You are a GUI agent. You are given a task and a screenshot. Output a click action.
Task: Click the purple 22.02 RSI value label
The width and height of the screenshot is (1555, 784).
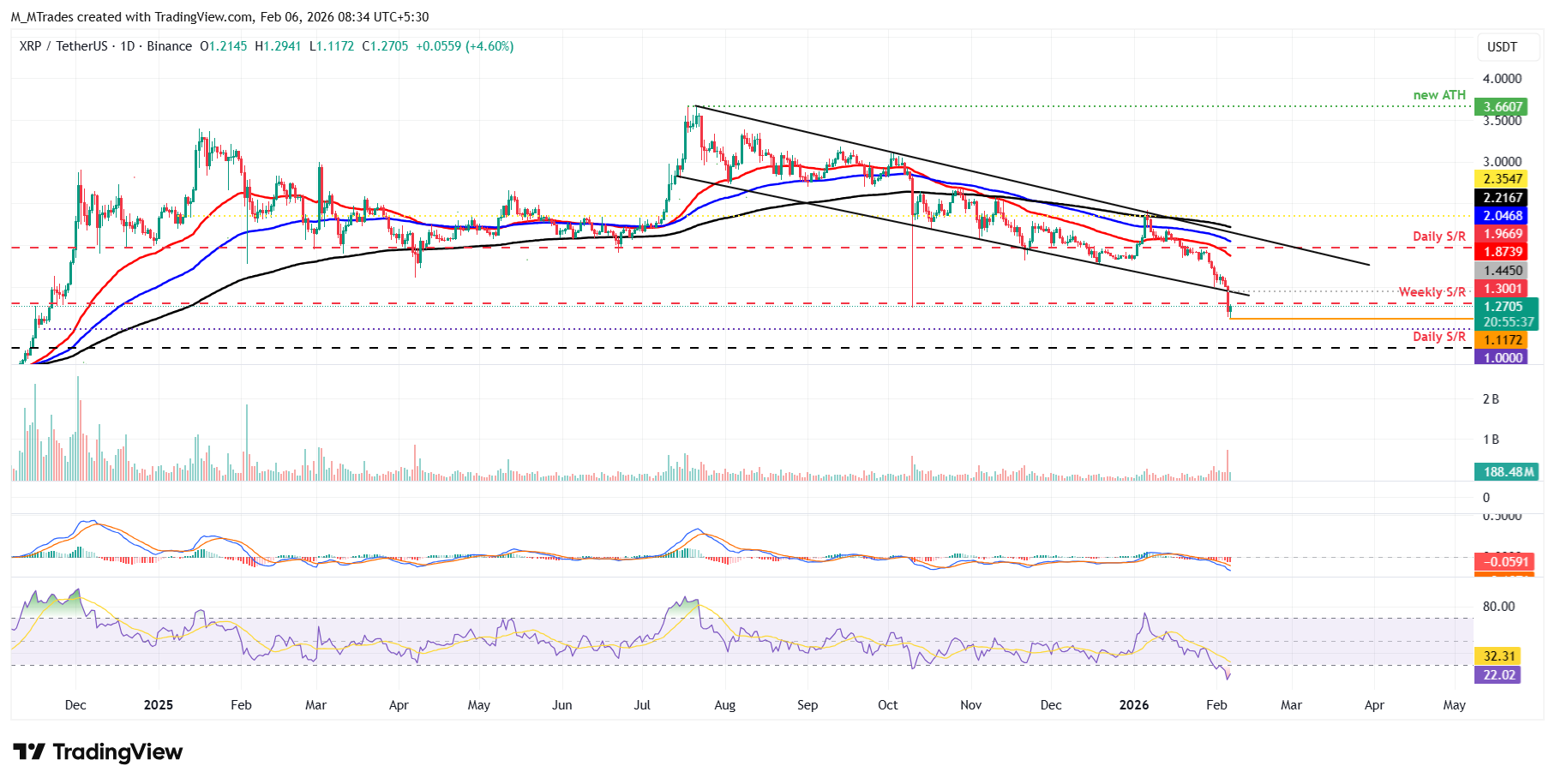(x=1499, y=675)
